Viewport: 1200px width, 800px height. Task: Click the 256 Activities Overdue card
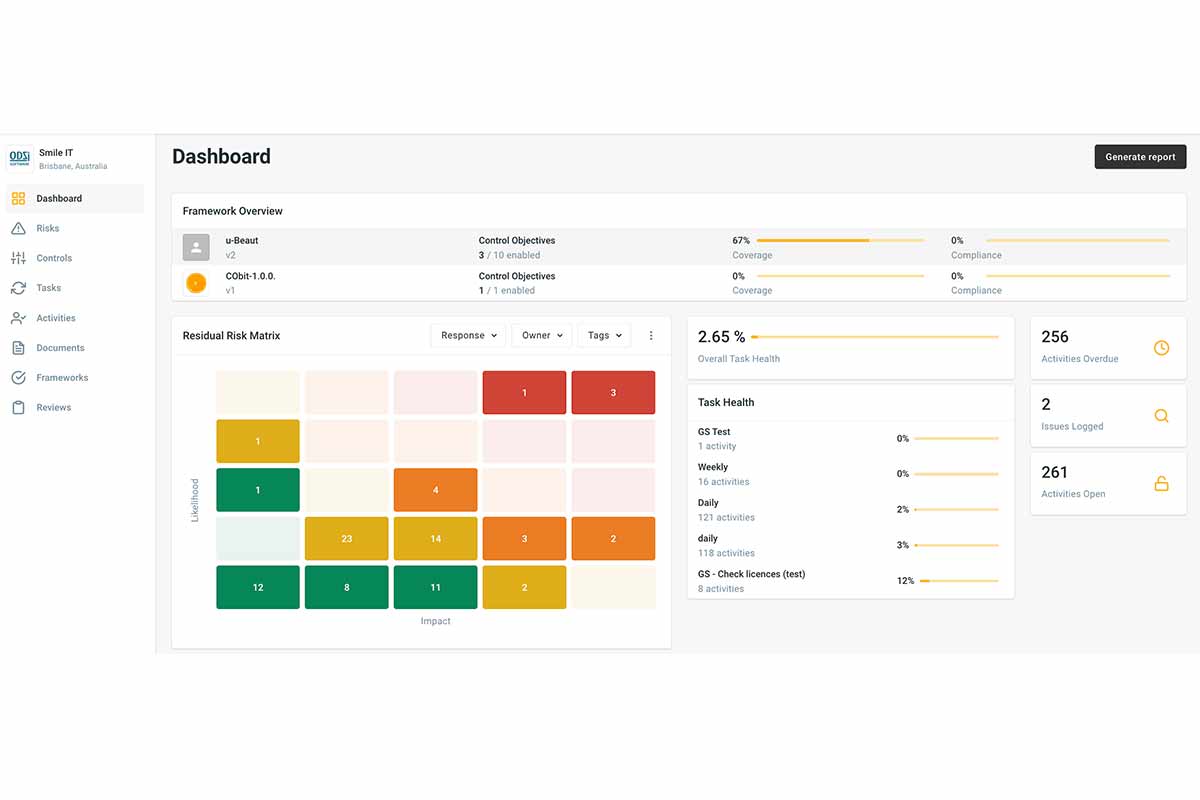point(1108,348)
